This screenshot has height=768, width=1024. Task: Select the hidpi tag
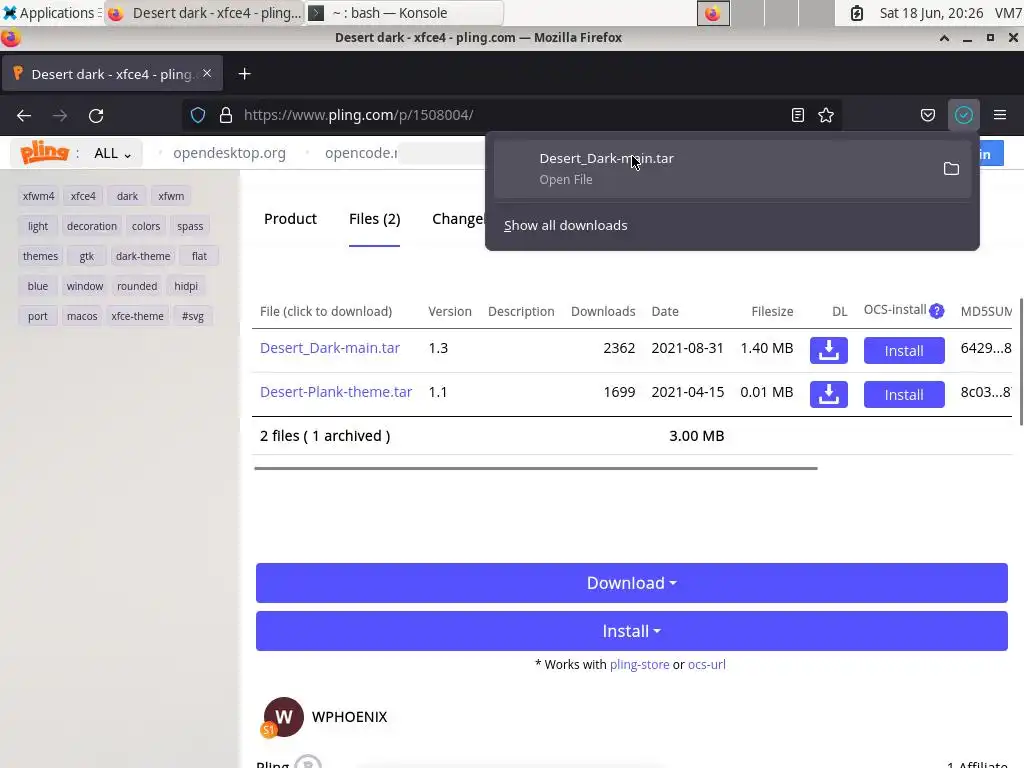(x=186, y=286)
